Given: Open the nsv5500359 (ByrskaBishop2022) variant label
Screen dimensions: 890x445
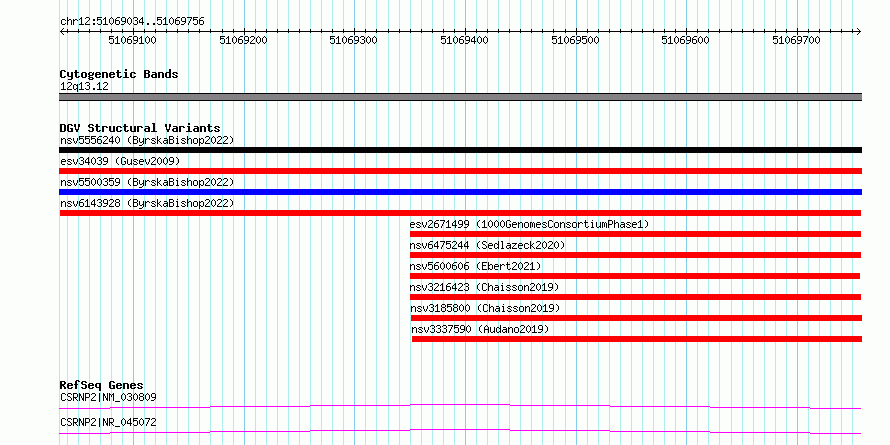Looking at the screenshot, I should pyautogui.click(x=147, y=182).
